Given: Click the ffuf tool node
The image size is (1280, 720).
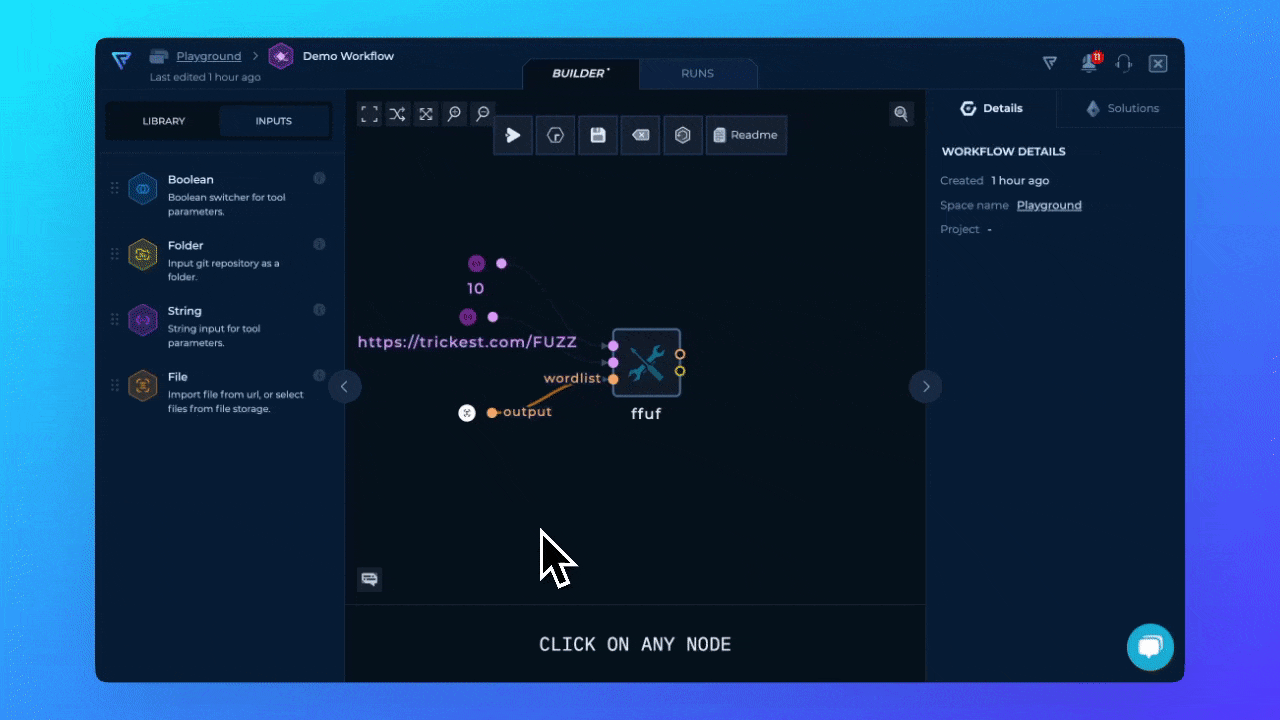Looking at the screenshot, I should tap(647, 363).
